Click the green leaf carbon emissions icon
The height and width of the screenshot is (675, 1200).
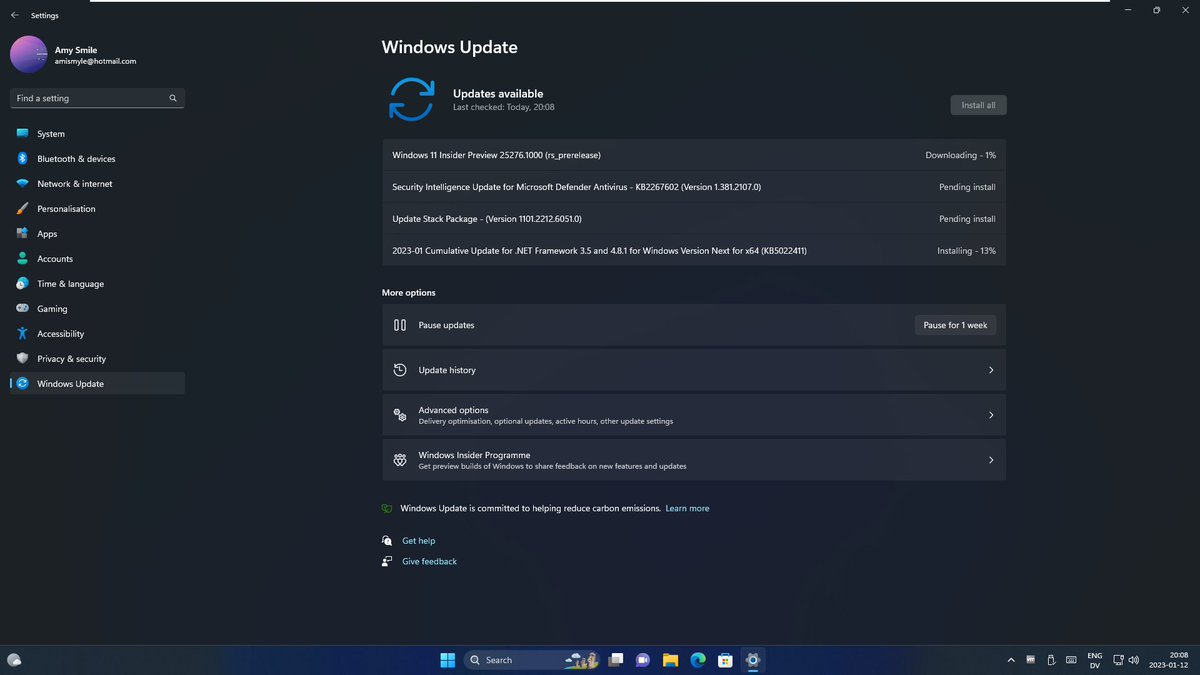click(x=387, y=508)
